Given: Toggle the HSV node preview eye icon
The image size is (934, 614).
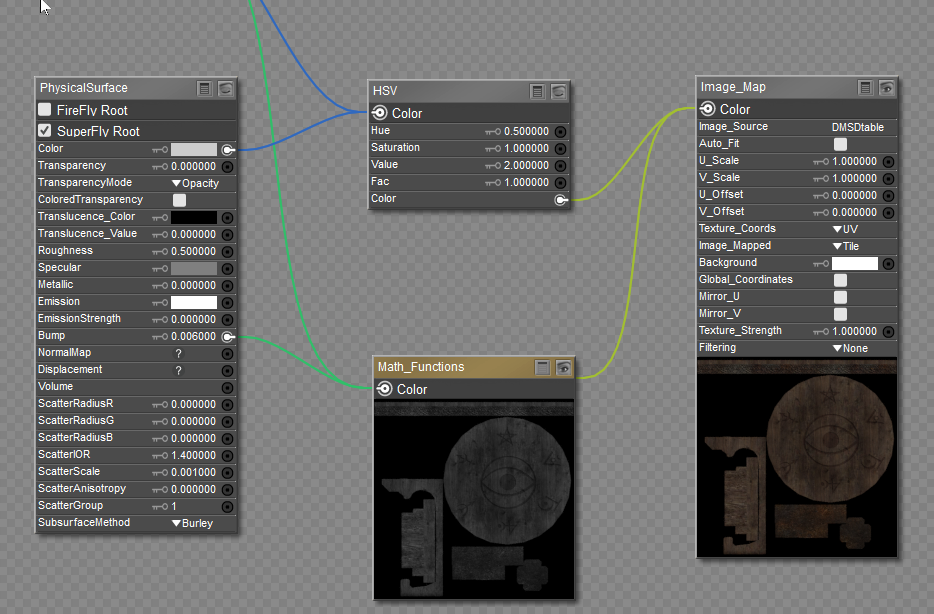Looking at the screenshot, I should (559, 91).
